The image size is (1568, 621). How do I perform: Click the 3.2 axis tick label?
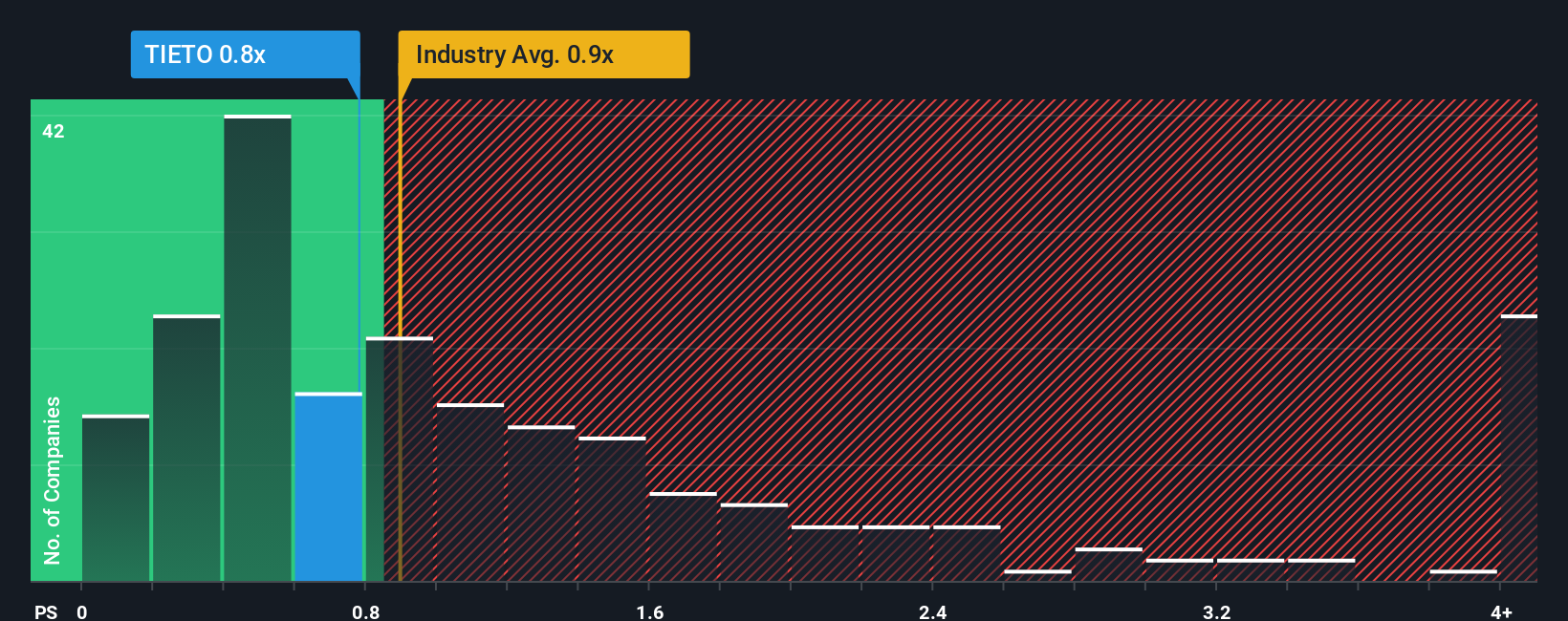(1216, 611)
